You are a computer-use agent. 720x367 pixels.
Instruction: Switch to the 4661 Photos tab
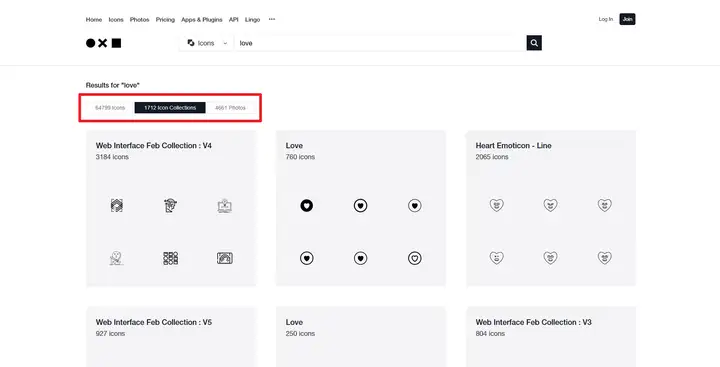pos(230,107)
